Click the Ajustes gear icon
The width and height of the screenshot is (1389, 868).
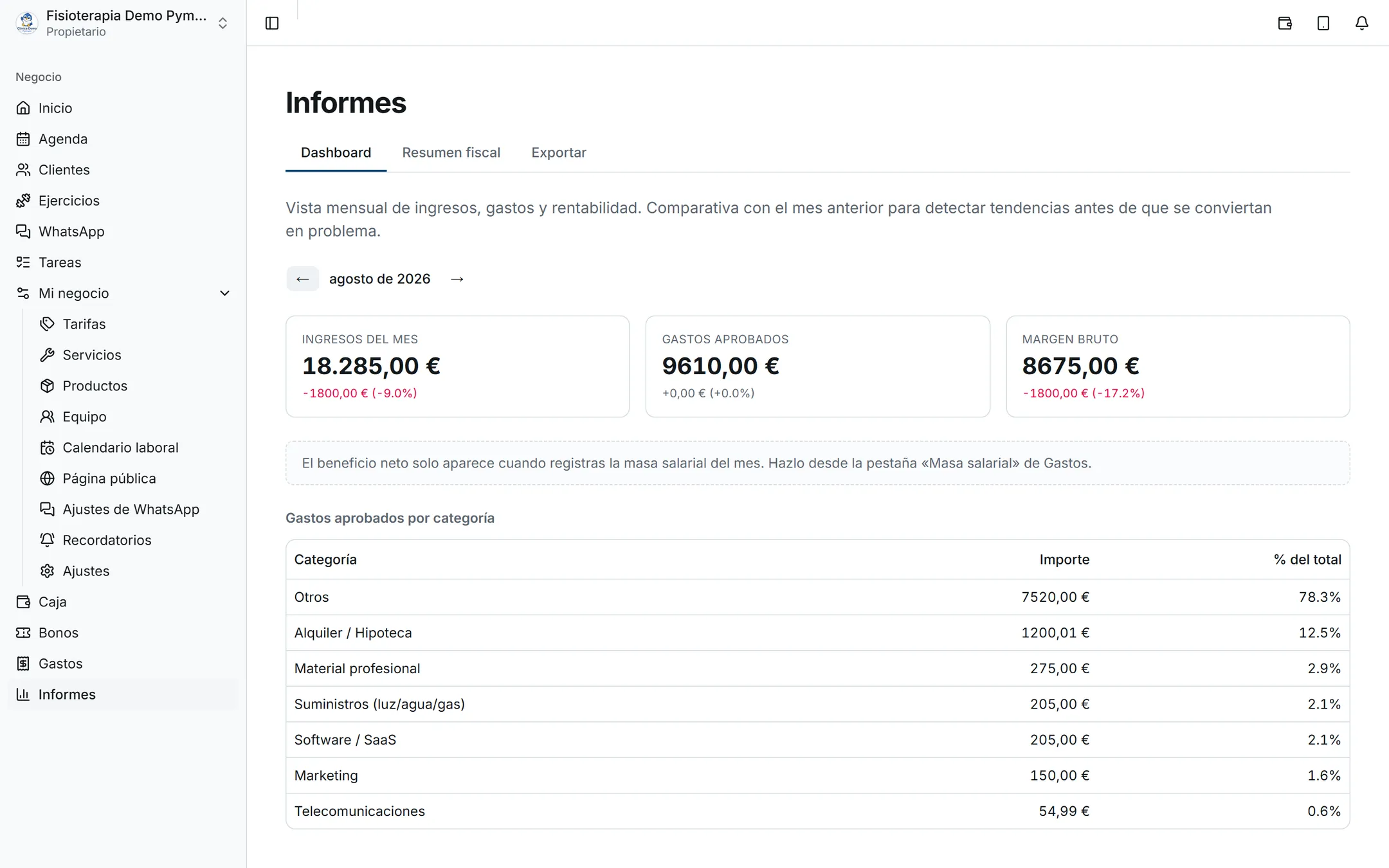(x=47, y=571)
